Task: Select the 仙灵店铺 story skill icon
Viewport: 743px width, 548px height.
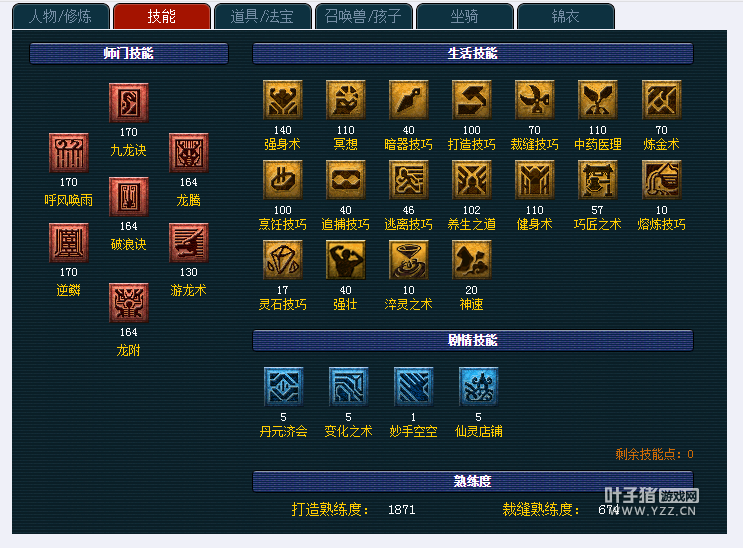Action: click(x=479, y=386)
